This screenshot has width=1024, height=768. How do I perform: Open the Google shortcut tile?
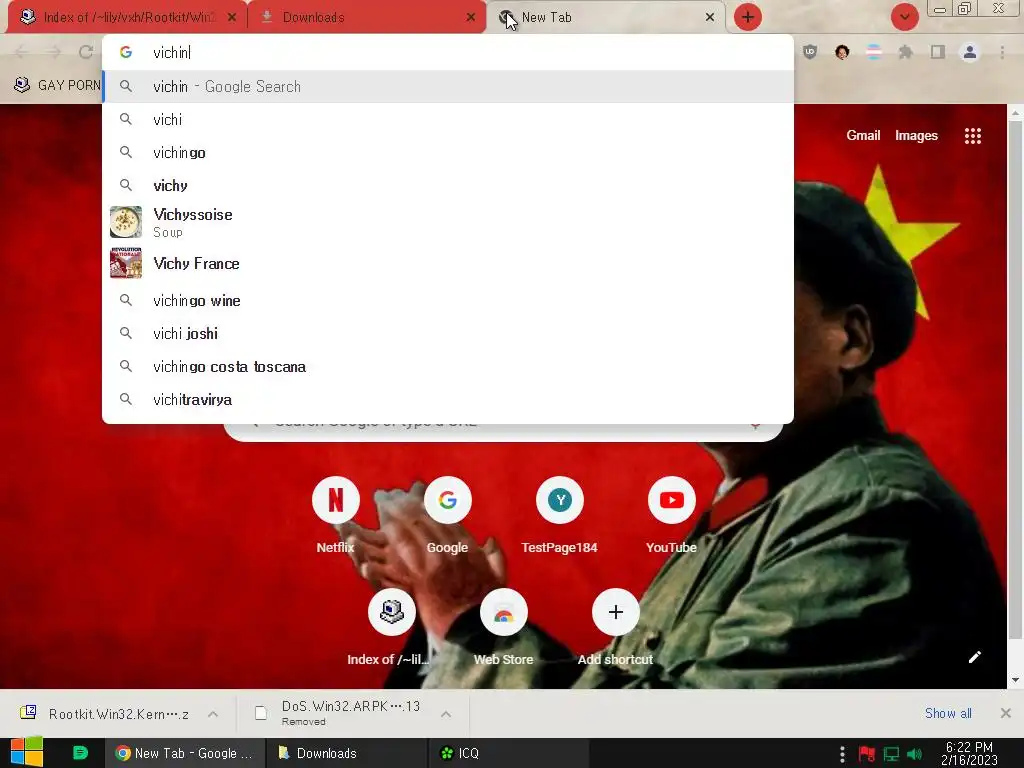tap(447, 515)
